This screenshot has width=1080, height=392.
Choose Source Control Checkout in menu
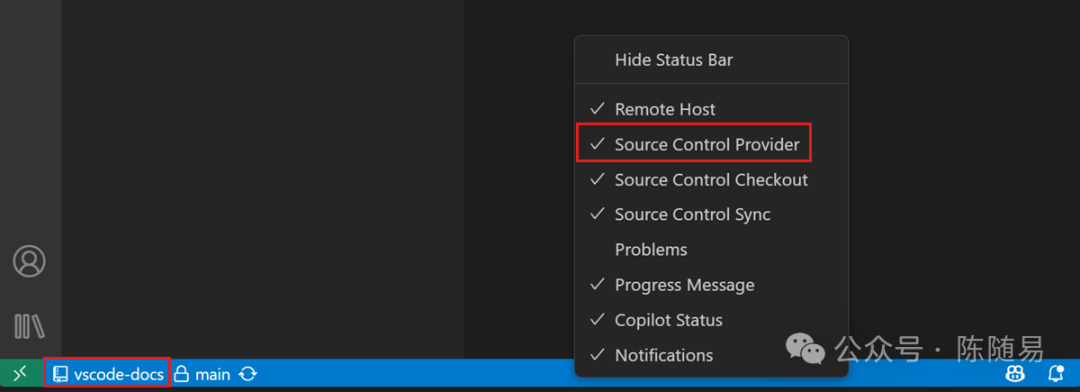click(x=712, y=180)
